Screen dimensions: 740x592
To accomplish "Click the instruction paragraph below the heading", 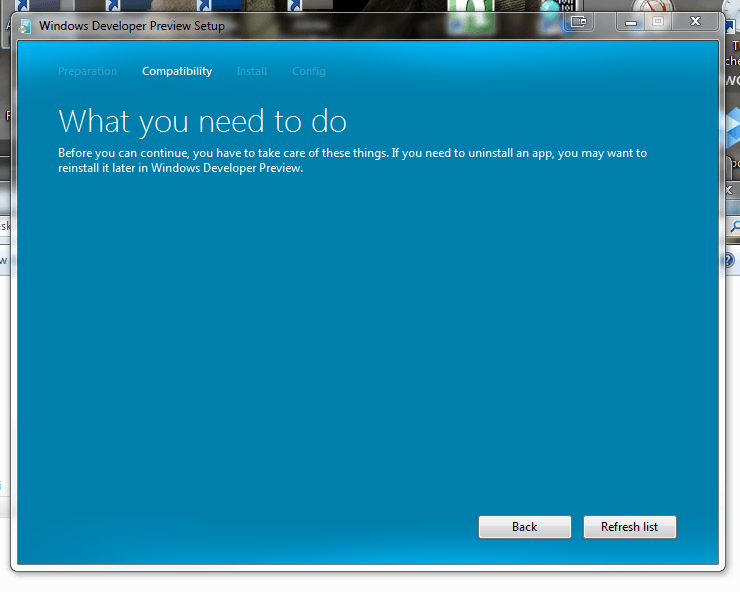I will coord(352,160).
